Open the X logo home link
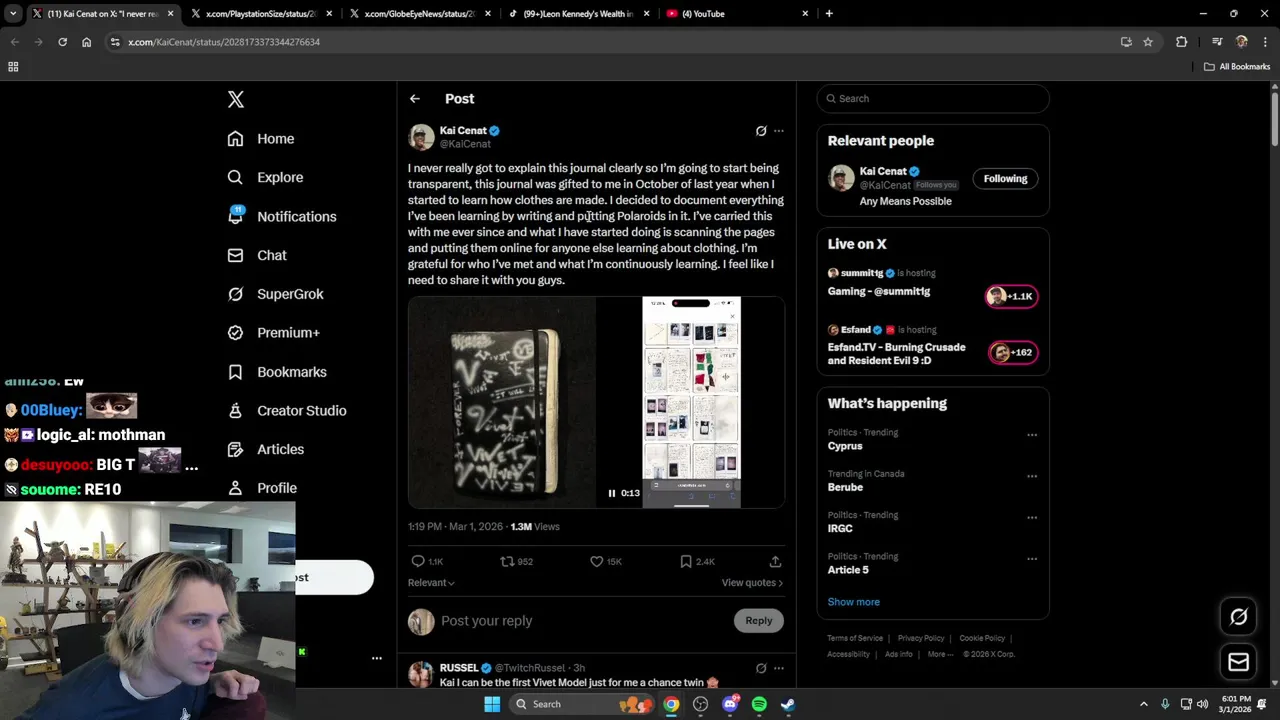Image resolution: width=1280 pixels, height=720 pixels. (x=236, y=99)
